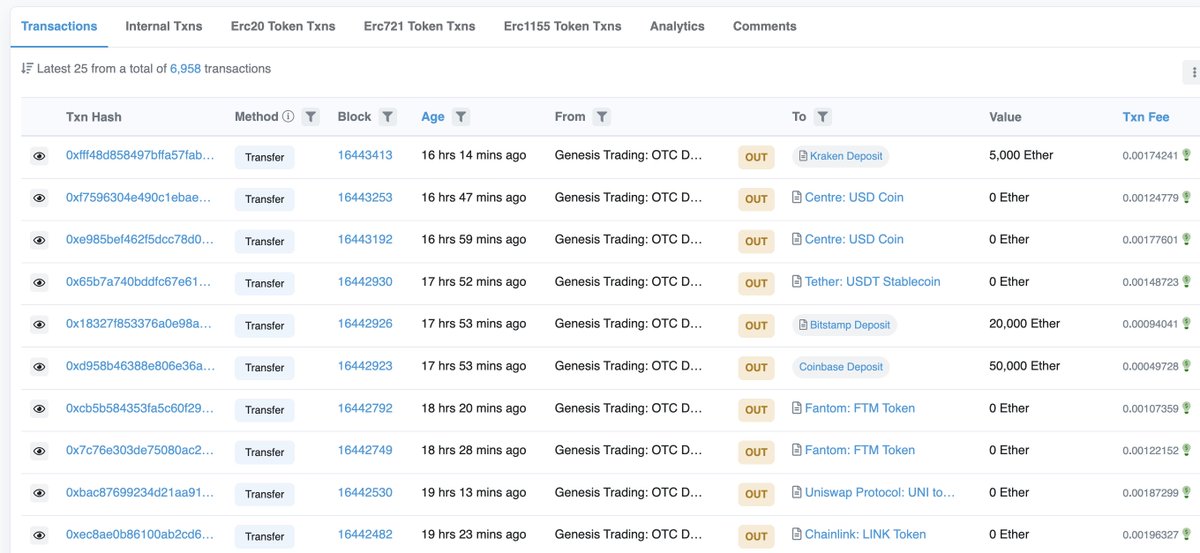The width and height of the screenshot is (1200, 553).
Task: Click Transfer method badge in block 16443413 row
Action: point(265,157)
